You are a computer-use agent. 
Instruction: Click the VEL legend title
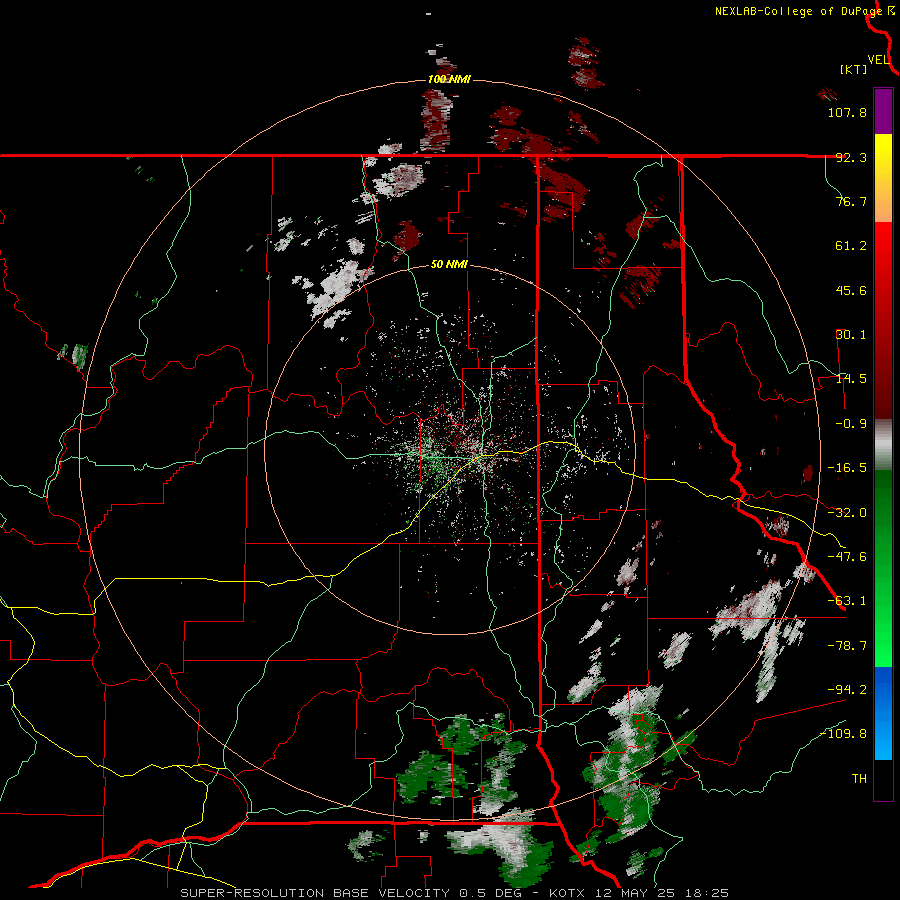[878, 60]
